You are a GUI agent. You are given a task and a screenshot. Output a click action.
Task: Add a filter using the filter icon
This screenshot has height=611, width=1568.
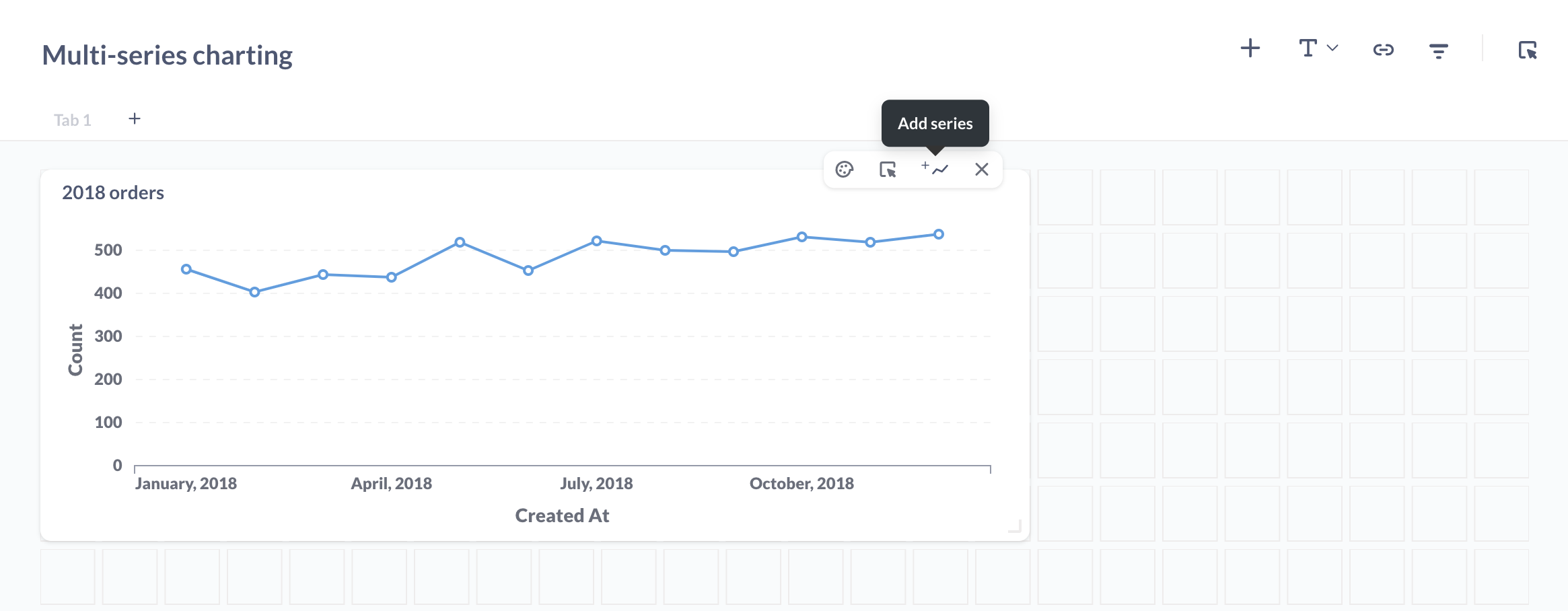(x=1438, y=50)
